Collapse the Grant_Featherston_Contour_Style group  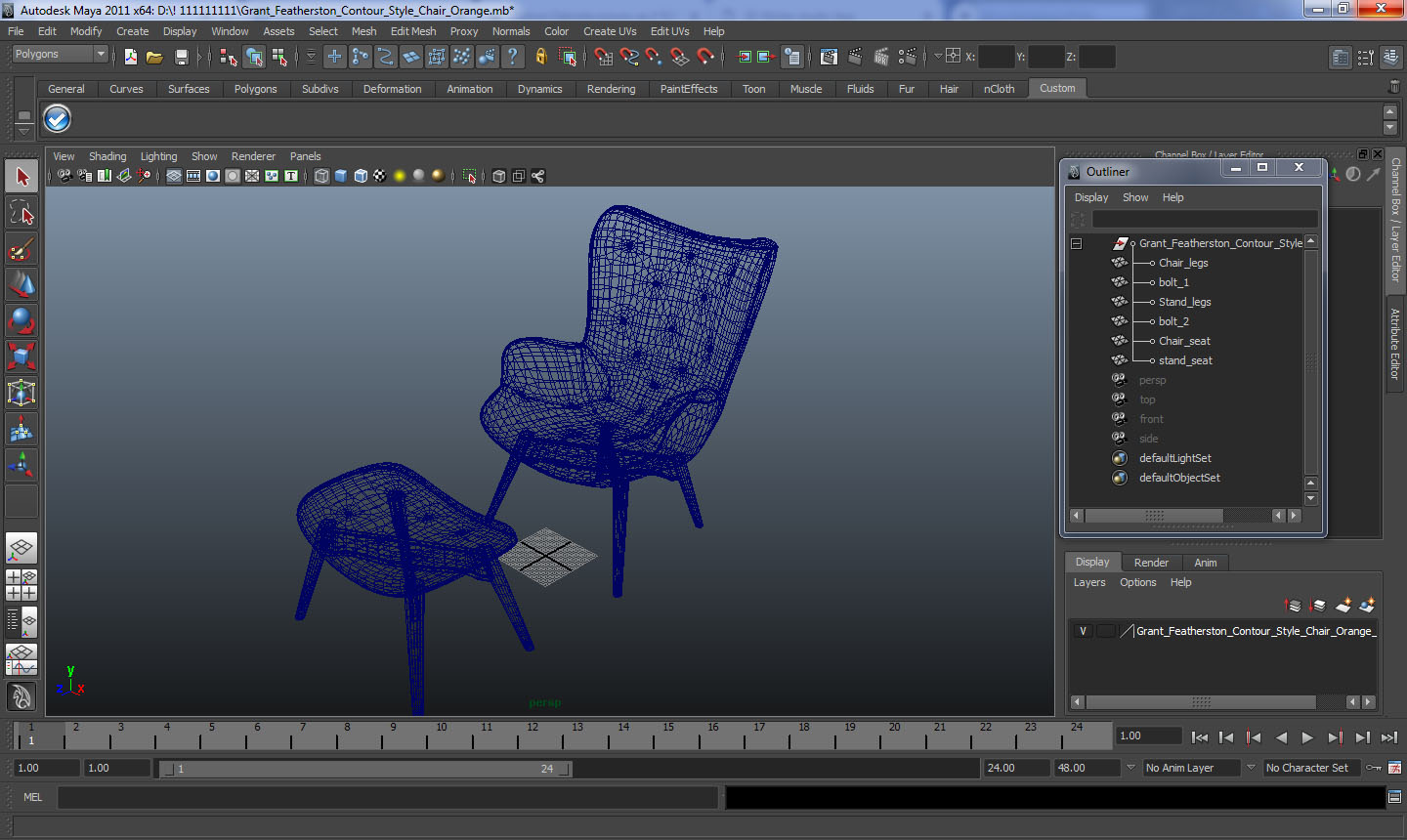tap(1076, 243)
